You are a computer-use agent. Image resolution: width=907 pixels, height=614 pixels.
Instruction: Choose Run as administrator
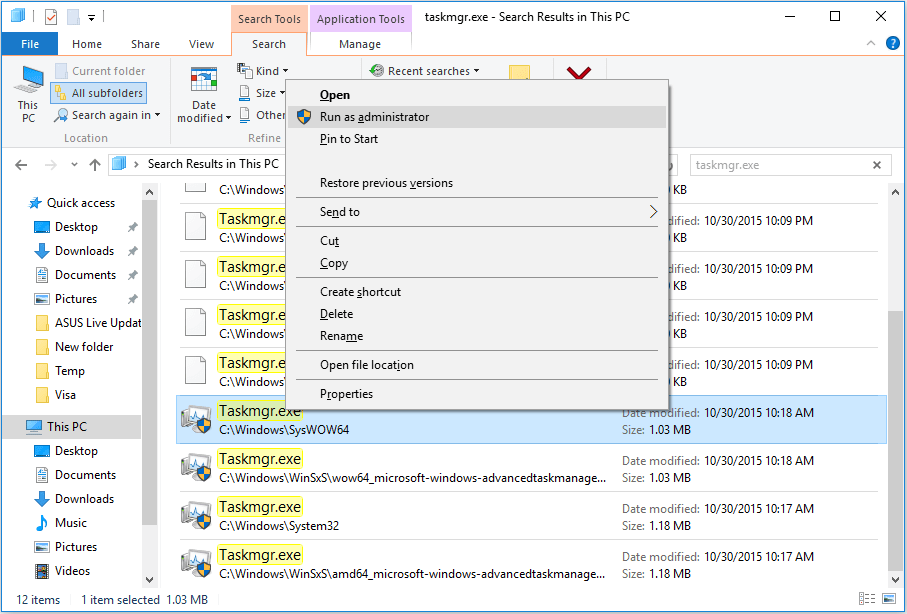[x=477, y=117]
